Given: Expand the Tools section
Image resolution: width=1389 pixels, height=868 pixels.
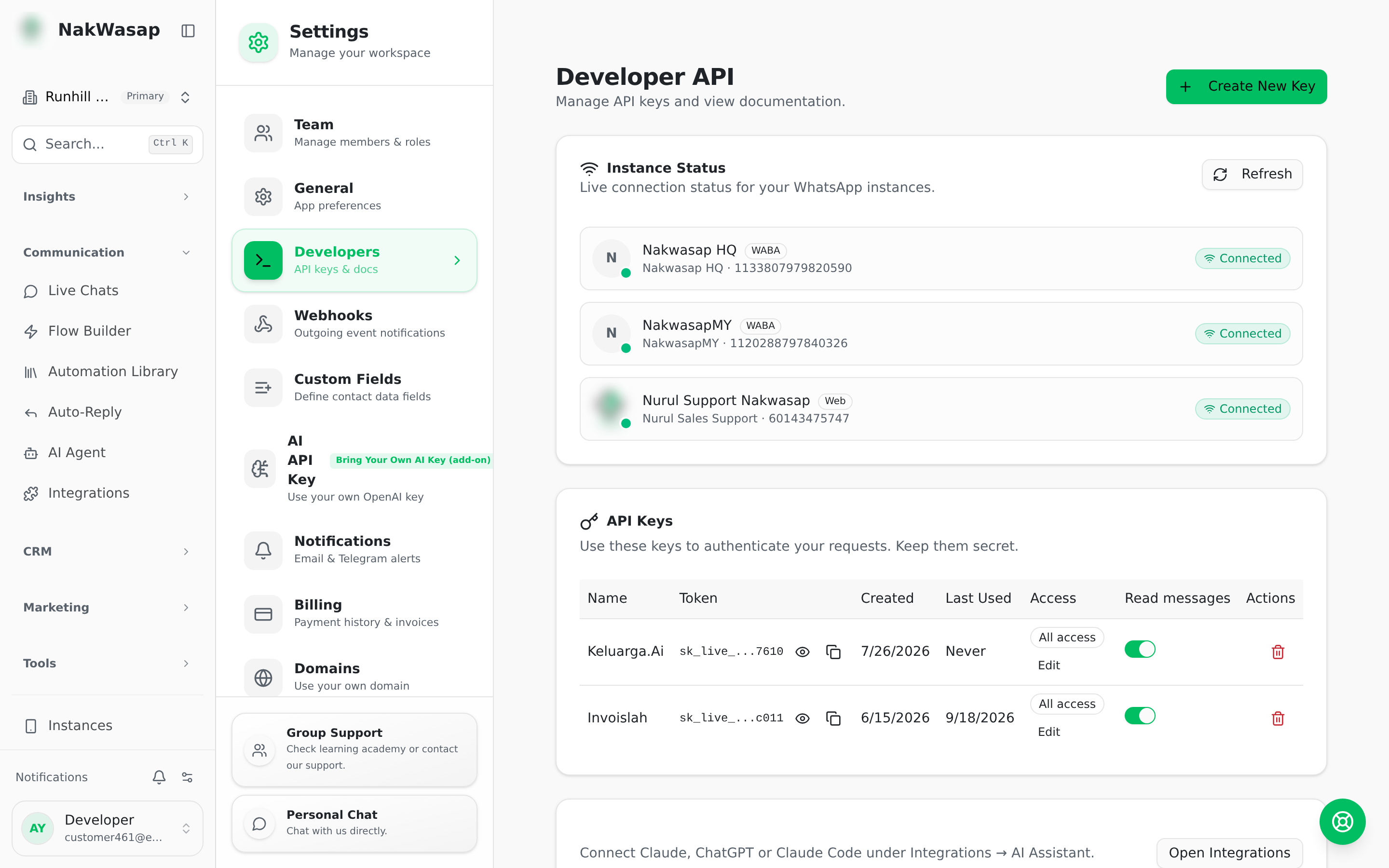Looking at the screenshot, I should [108, 664].
